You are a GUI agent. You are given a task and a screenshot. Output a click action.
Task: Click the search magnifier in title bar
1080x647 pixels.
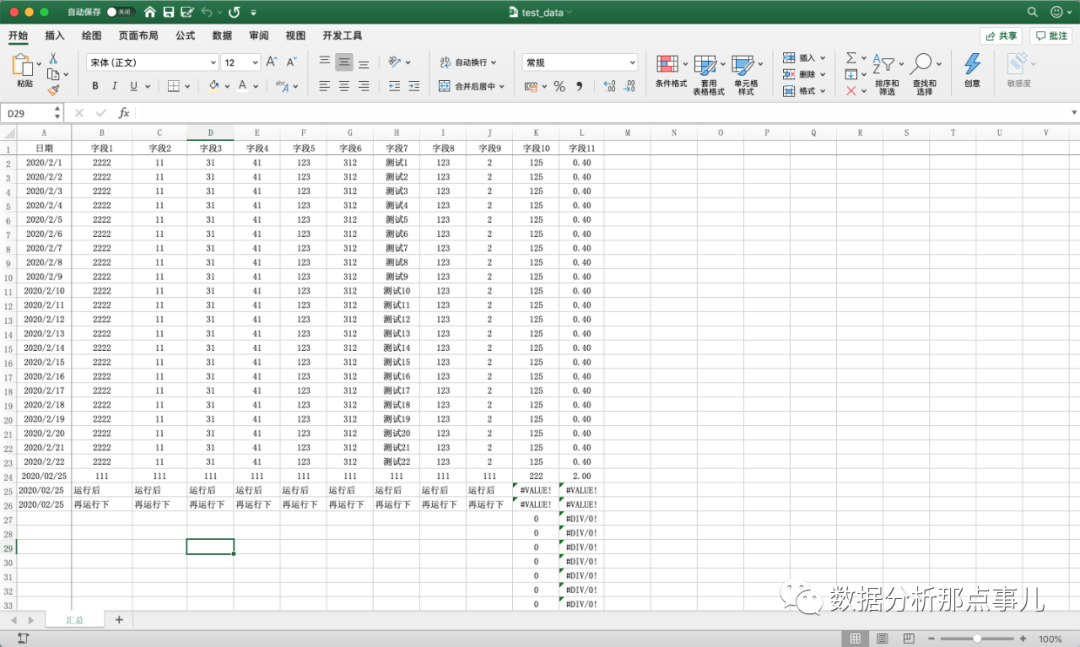pyautogui.click(x=1032, y=12)
